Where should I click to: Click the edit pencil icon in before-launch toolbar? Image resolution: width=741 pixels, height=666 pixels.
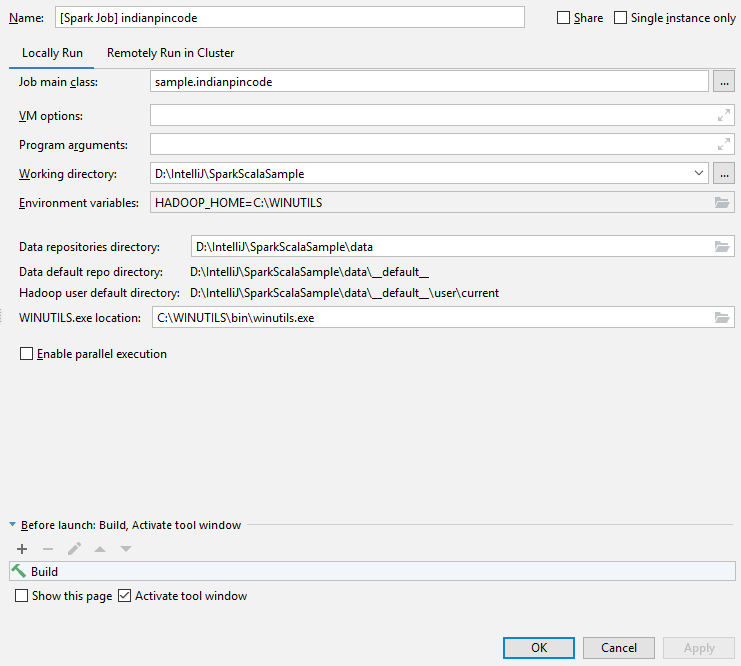tap(74, 549)
